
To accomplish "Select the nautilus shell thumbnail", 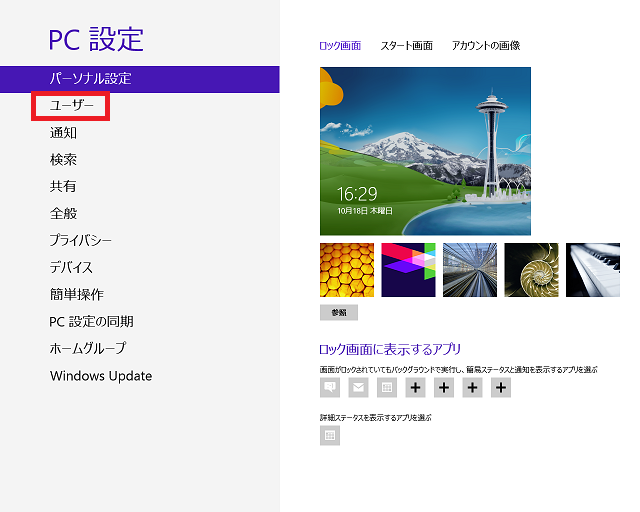I will (531, 270).
